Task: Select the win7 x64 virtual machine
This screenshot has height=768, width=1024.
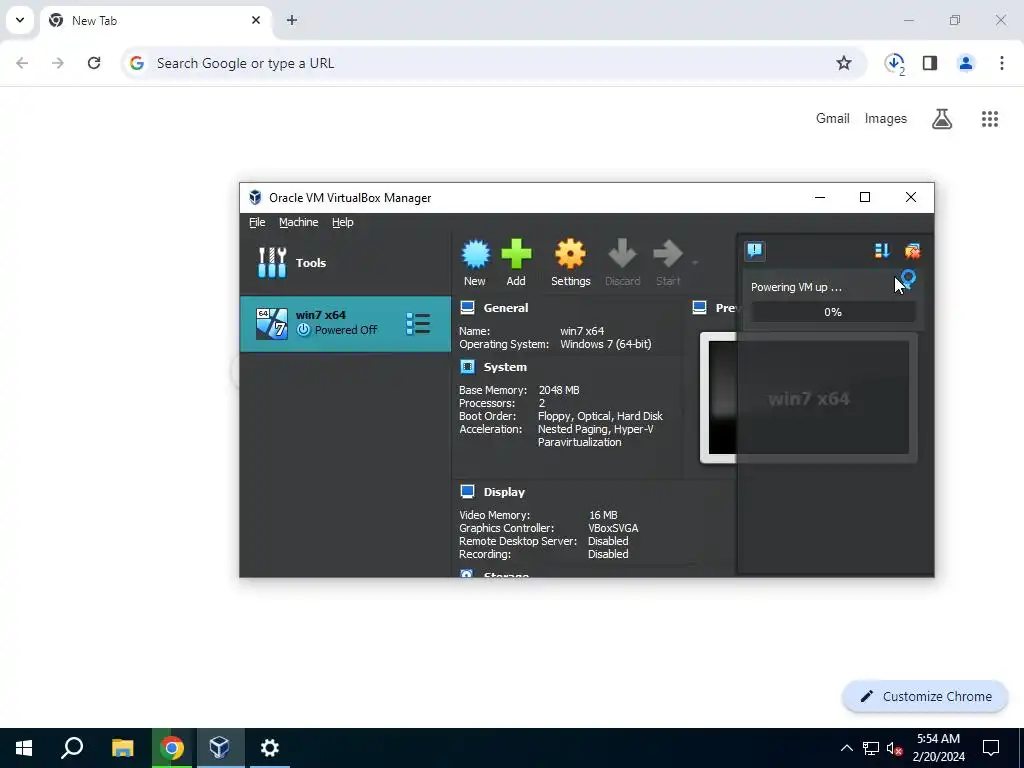Action: click(x=345, y=324)
